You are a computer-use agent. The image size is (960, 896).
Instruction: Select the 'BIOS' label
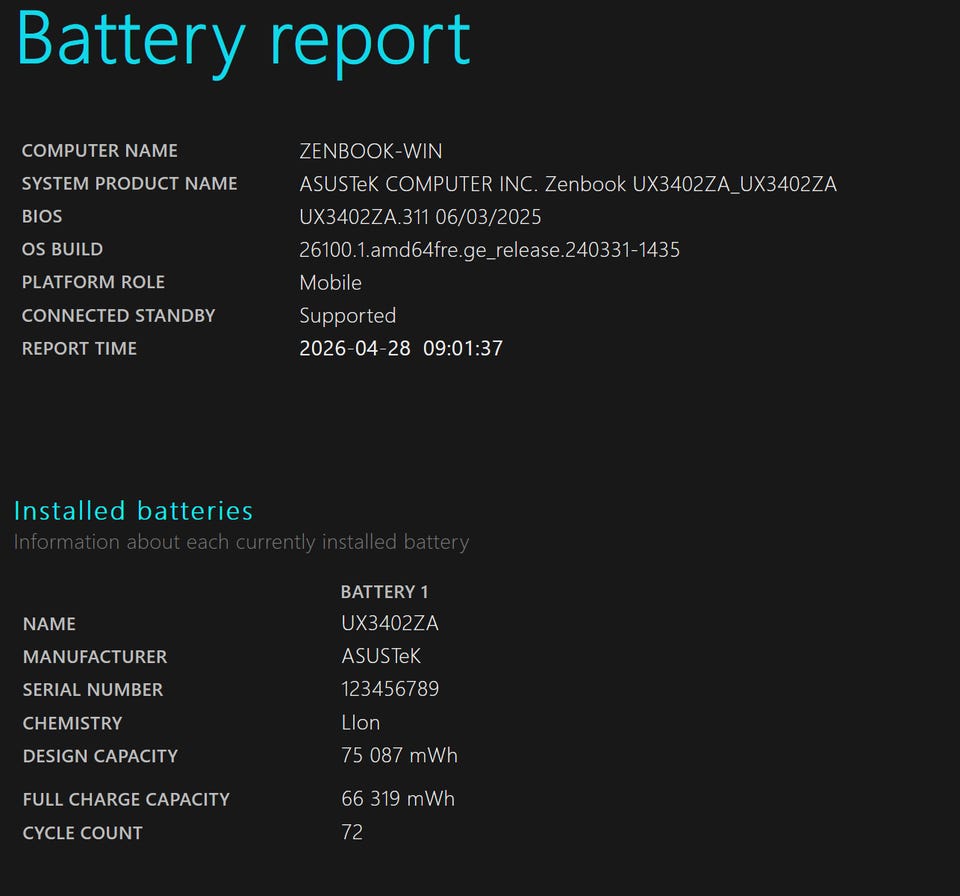click(42, 217)
